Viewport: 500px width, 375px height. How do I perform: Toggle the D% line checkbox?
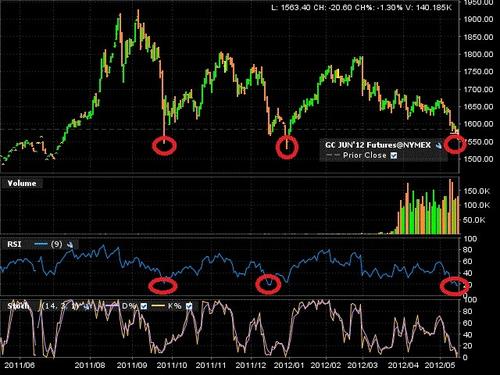click(144, 306)
